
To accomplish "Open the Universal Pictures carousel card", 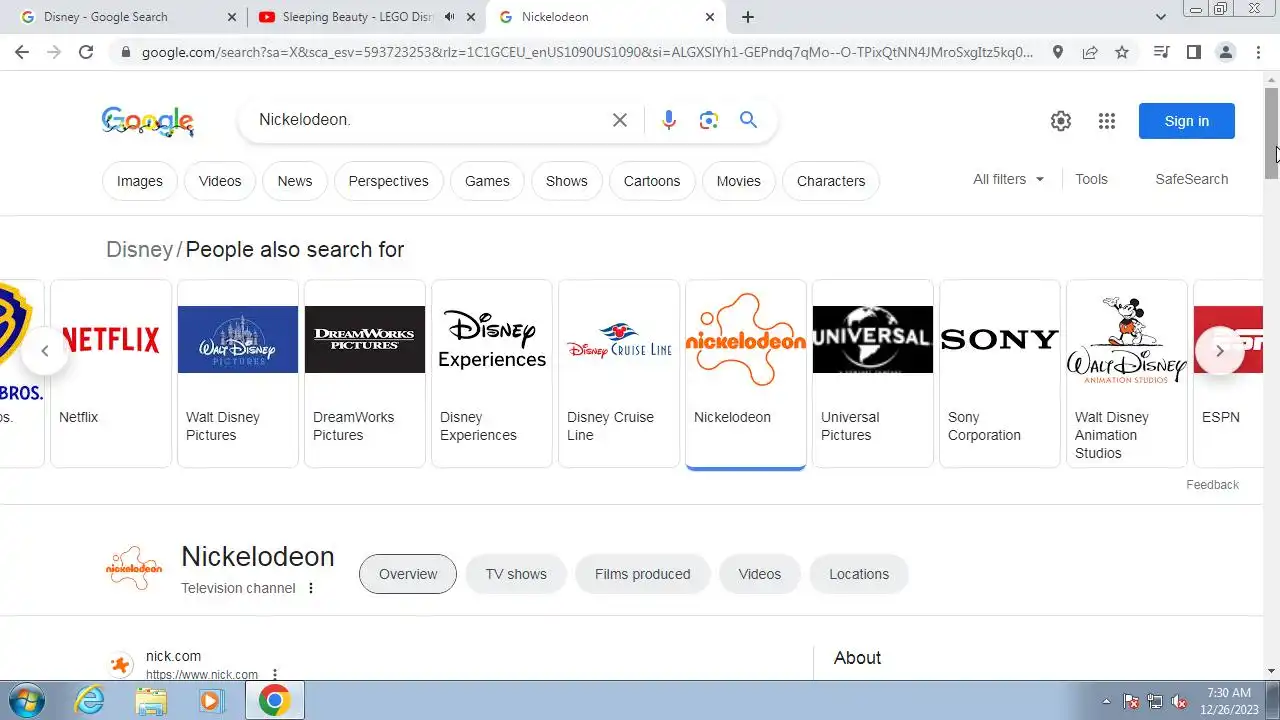I will [873, 373].
